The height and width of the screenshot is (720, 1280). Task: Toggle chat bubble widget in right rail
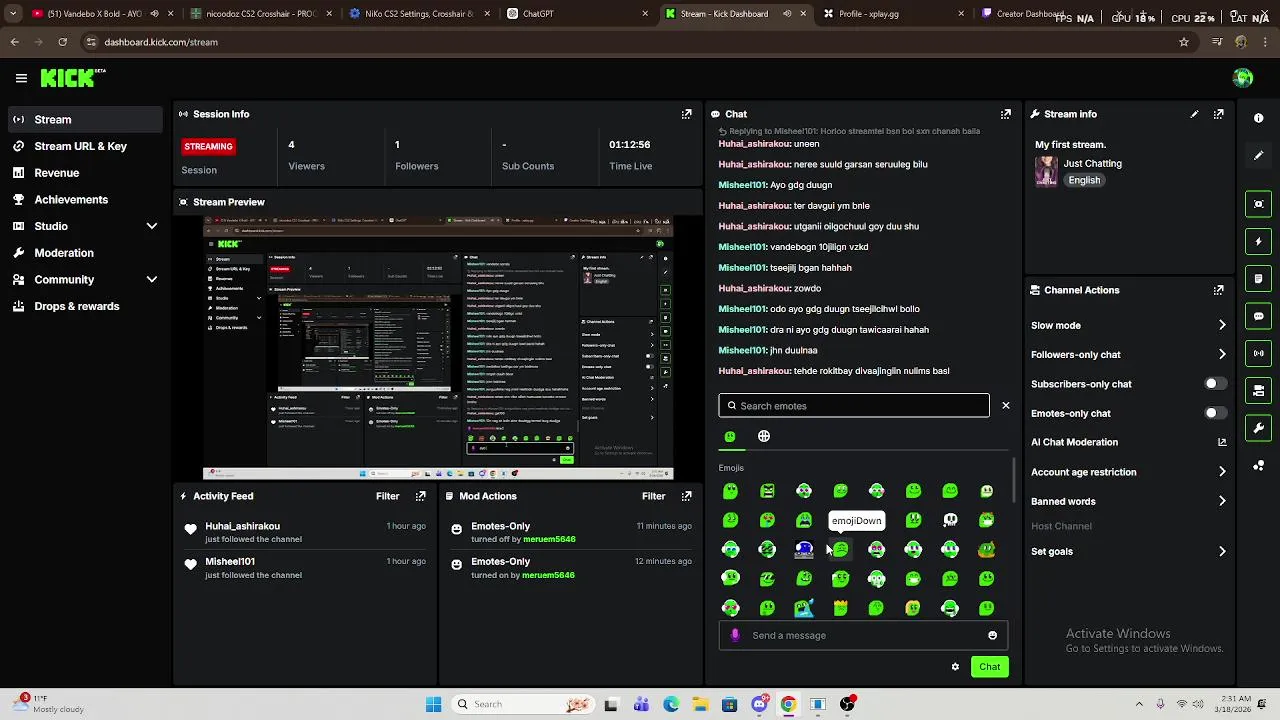click(1259, 316)
